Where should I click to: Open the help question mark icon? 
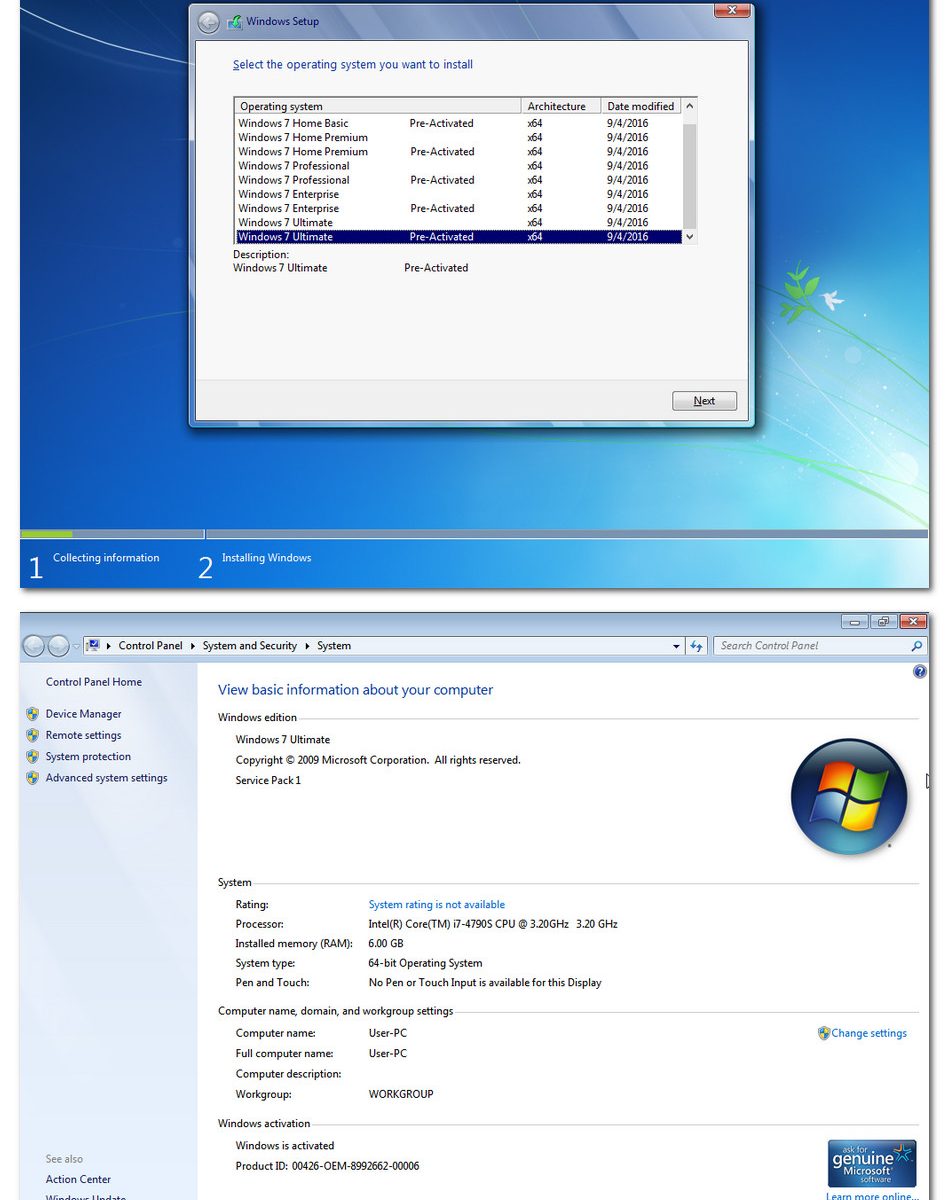click(920, 672)
